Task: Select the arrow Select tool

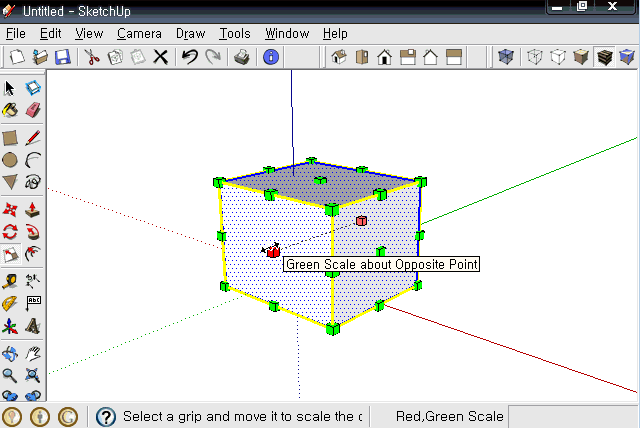Action: (x=10, y=88)
